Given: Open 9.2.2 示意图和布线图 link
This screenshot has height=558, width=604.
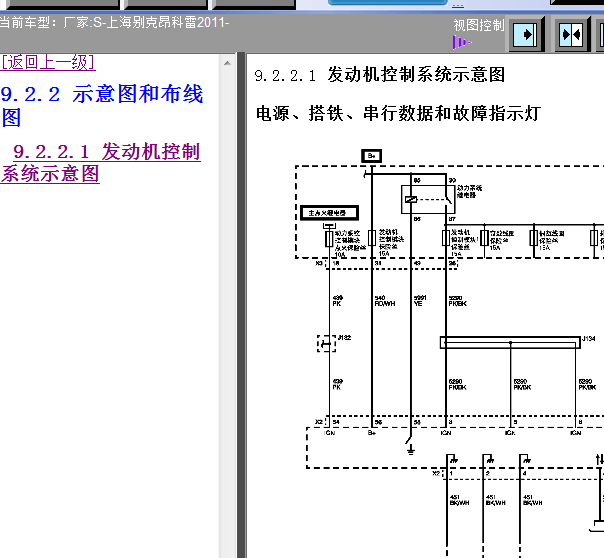Looking at the screenshot, I should (101, 106).
